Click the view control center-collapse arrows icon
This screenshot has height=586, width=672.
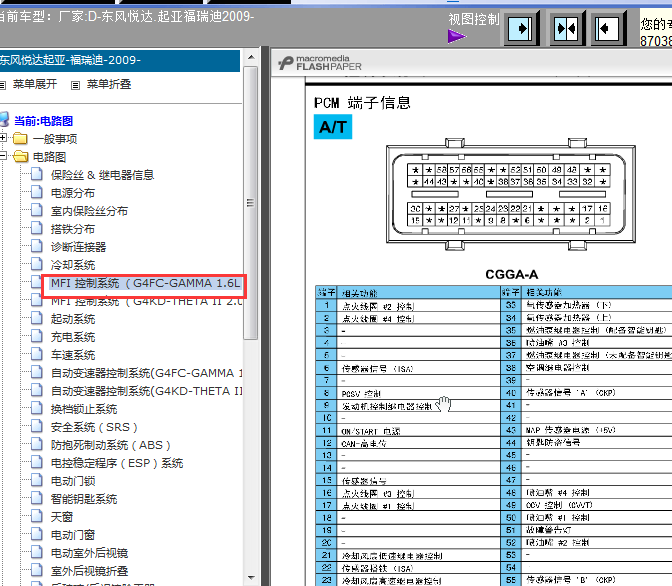(566, 29)
